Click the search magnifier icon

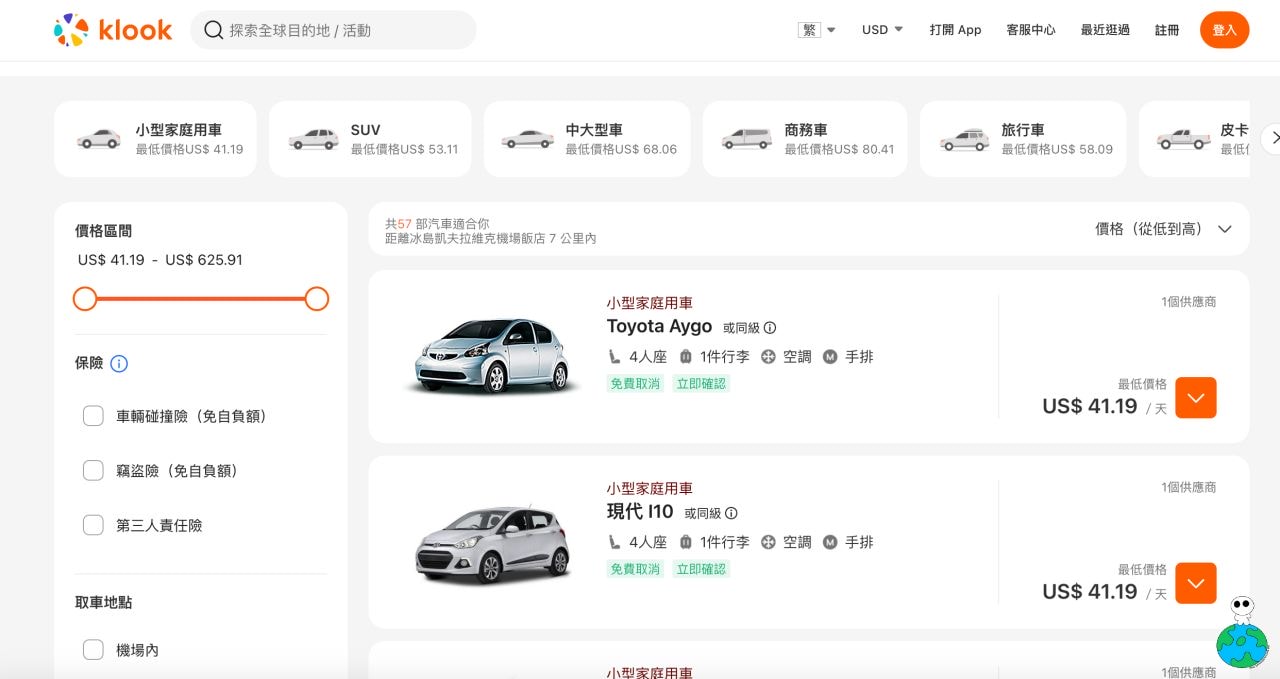(213, 30)
